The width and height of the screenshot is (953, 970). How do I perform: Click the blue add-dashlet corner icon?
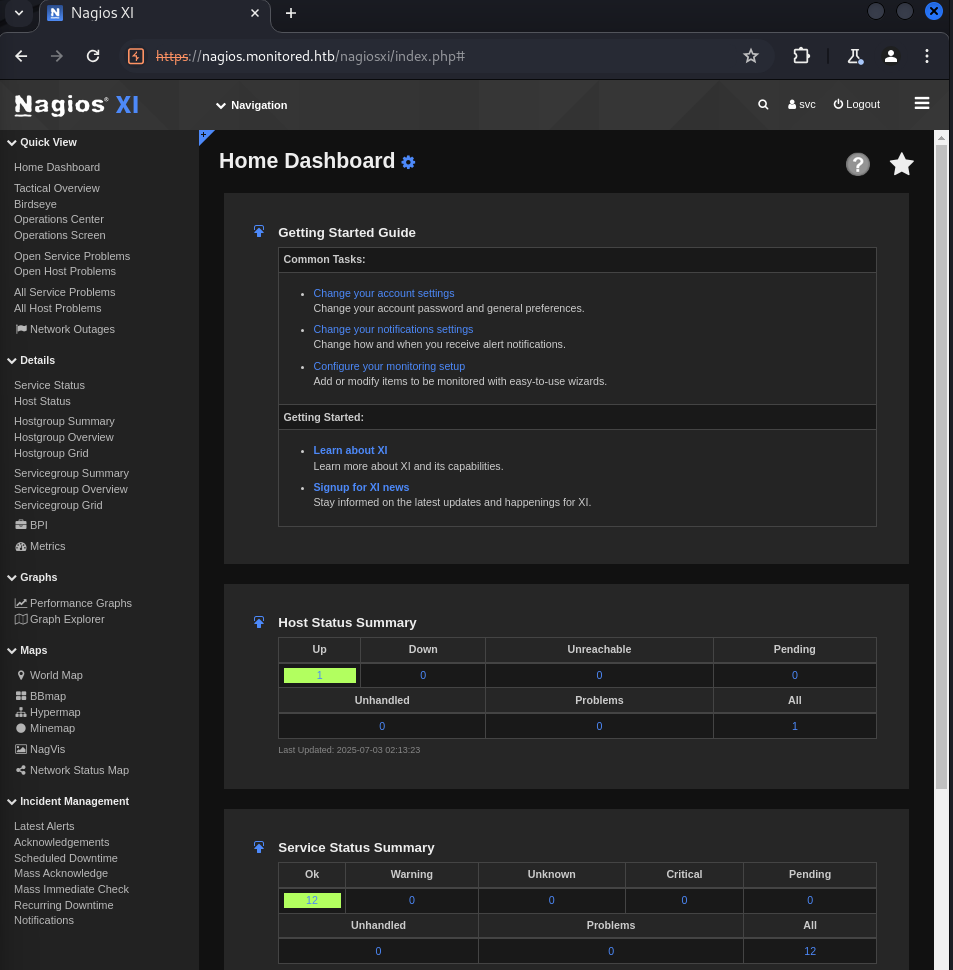tap(205, 136)
